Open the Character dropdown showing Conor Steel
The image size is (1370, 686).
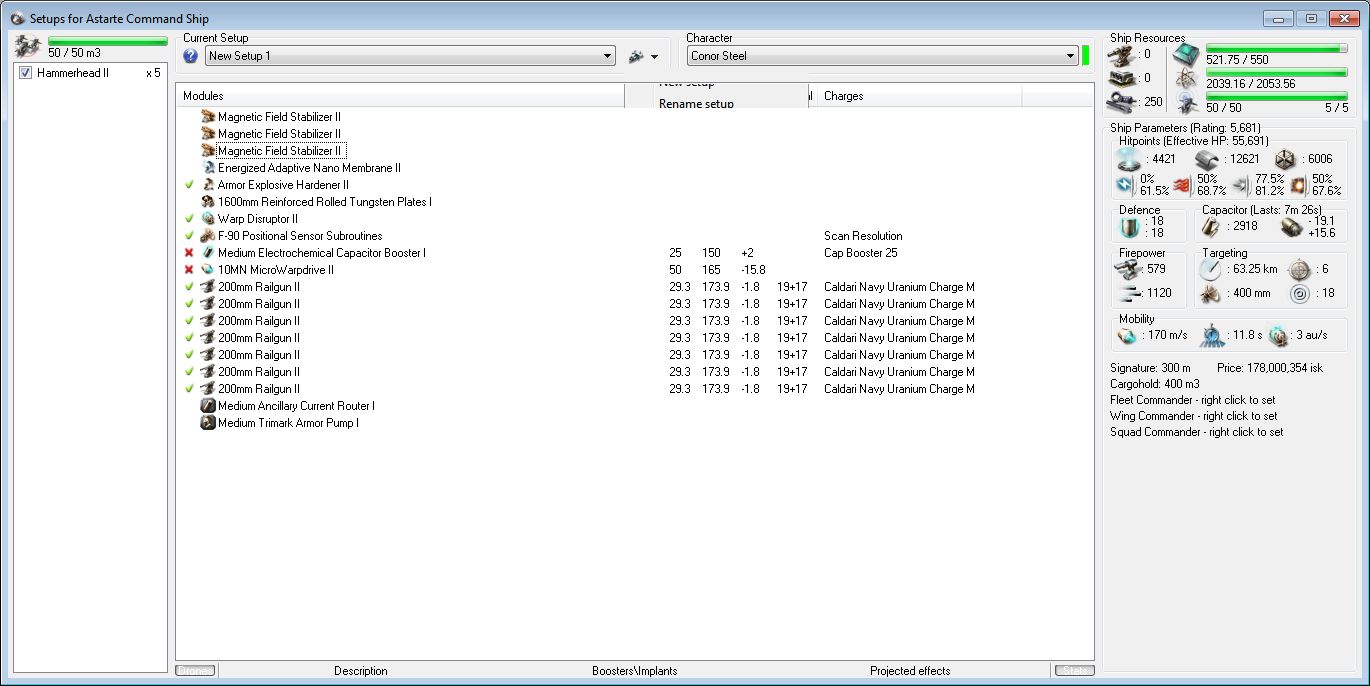[x=882, y=56]
